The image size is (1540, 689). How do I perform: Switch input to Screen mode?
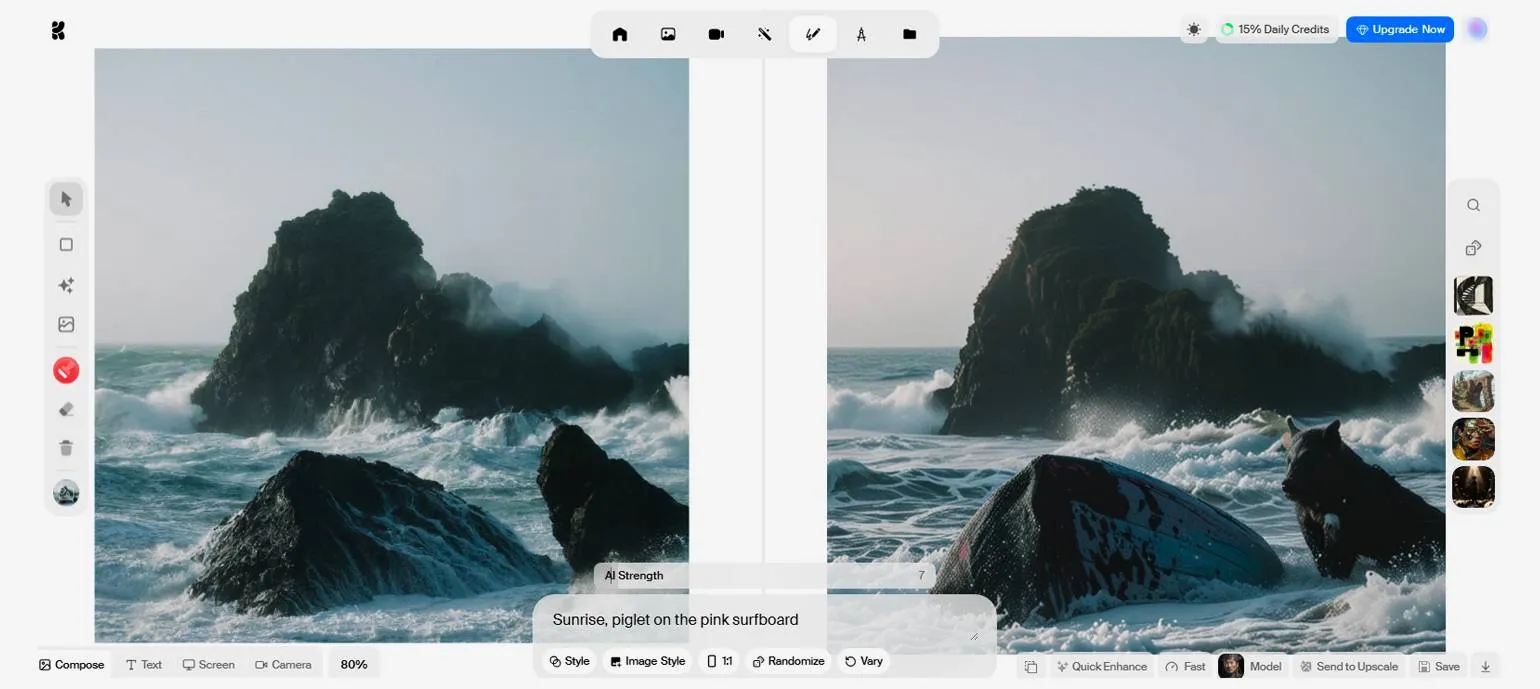point(208,665)
